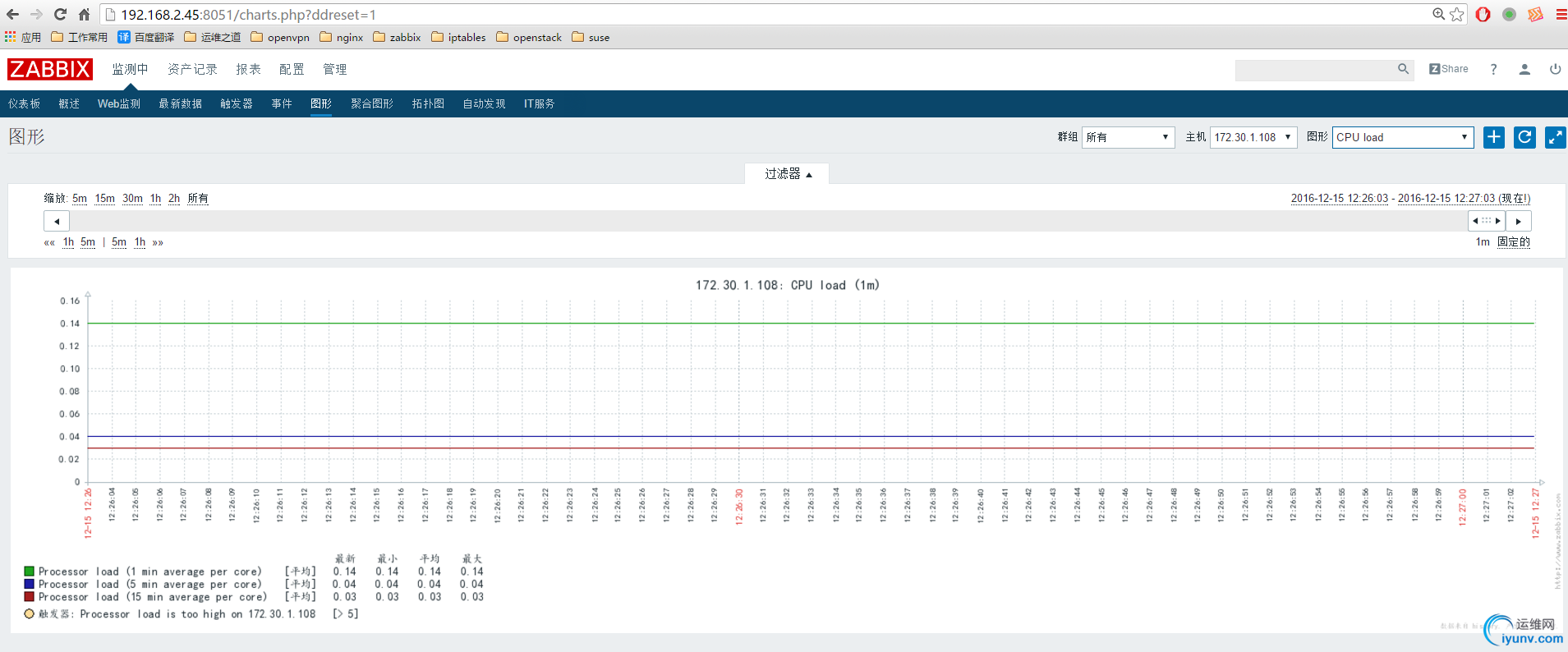This screenshot has height=652, width=1568.
Task: Switch to Web监测 tab
Action: pyautogui.click(x=119, y=103)
